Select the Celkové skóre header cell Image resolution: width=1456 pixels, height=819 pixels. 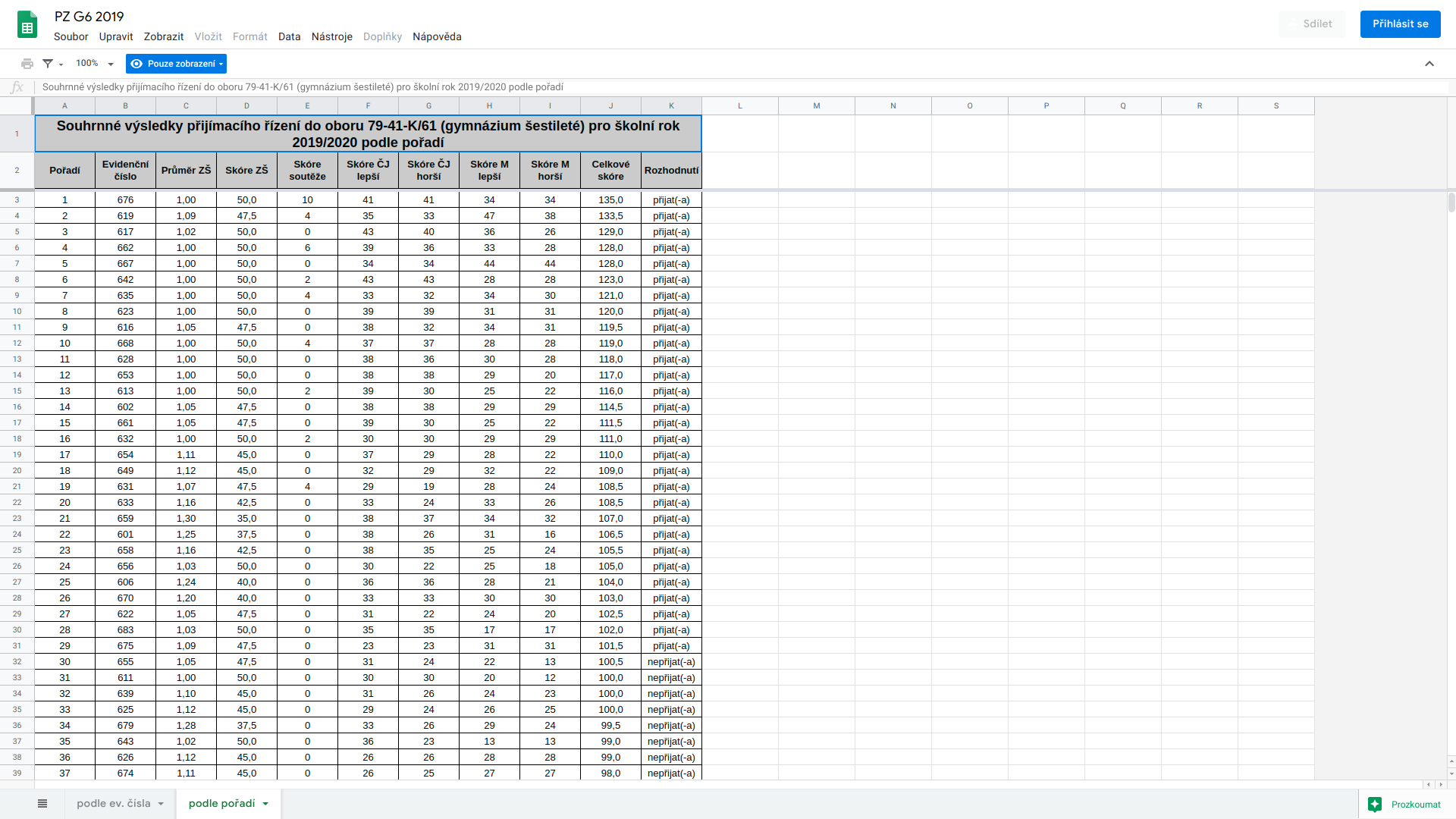tap(610, 170)
